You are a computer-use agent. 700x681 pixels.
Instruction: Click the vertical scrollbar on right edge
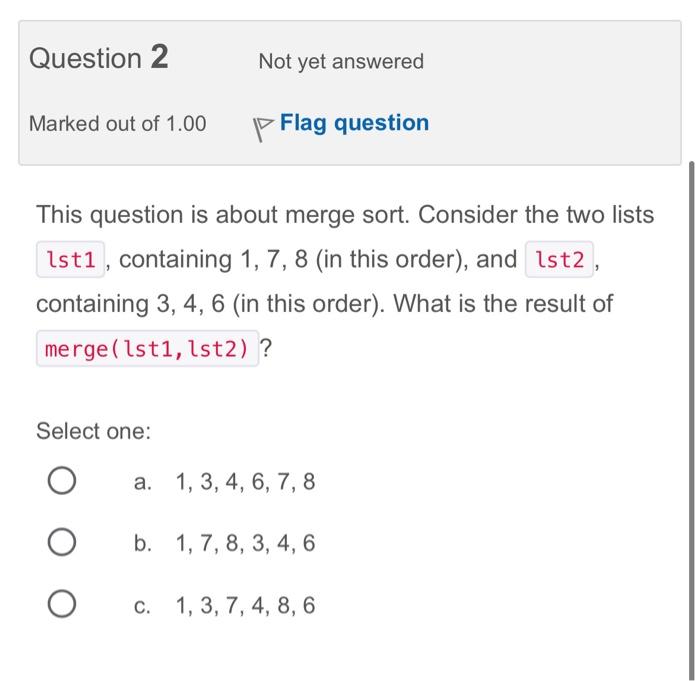click(x=692, y=420)
